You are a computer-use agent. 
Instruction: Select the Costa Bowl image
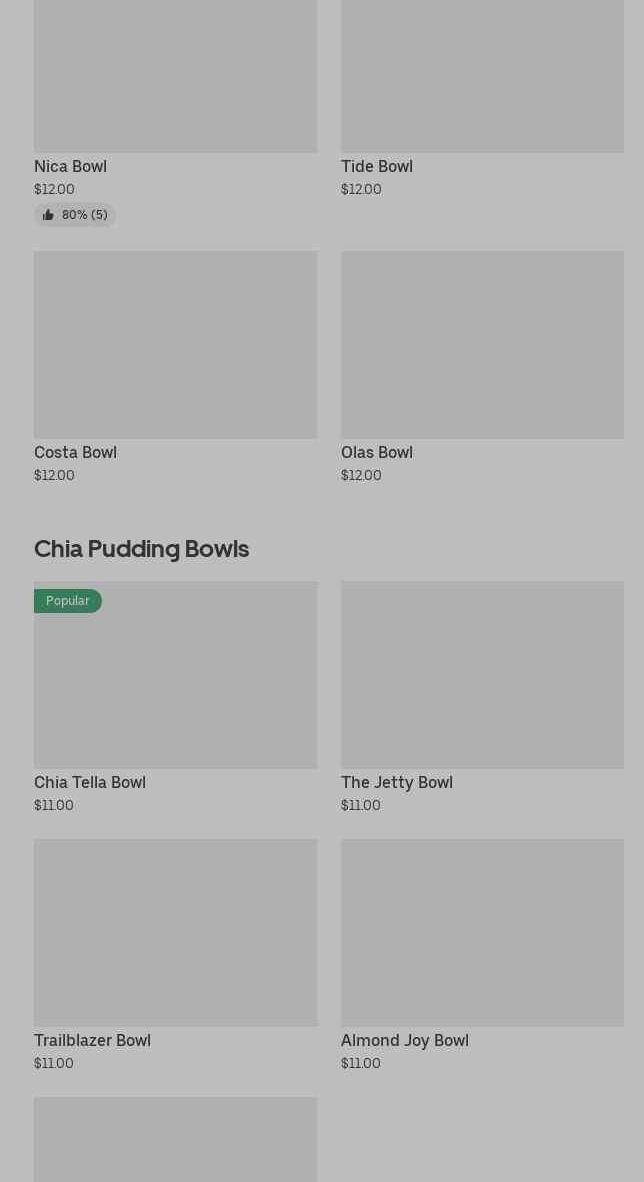point(175,344)
